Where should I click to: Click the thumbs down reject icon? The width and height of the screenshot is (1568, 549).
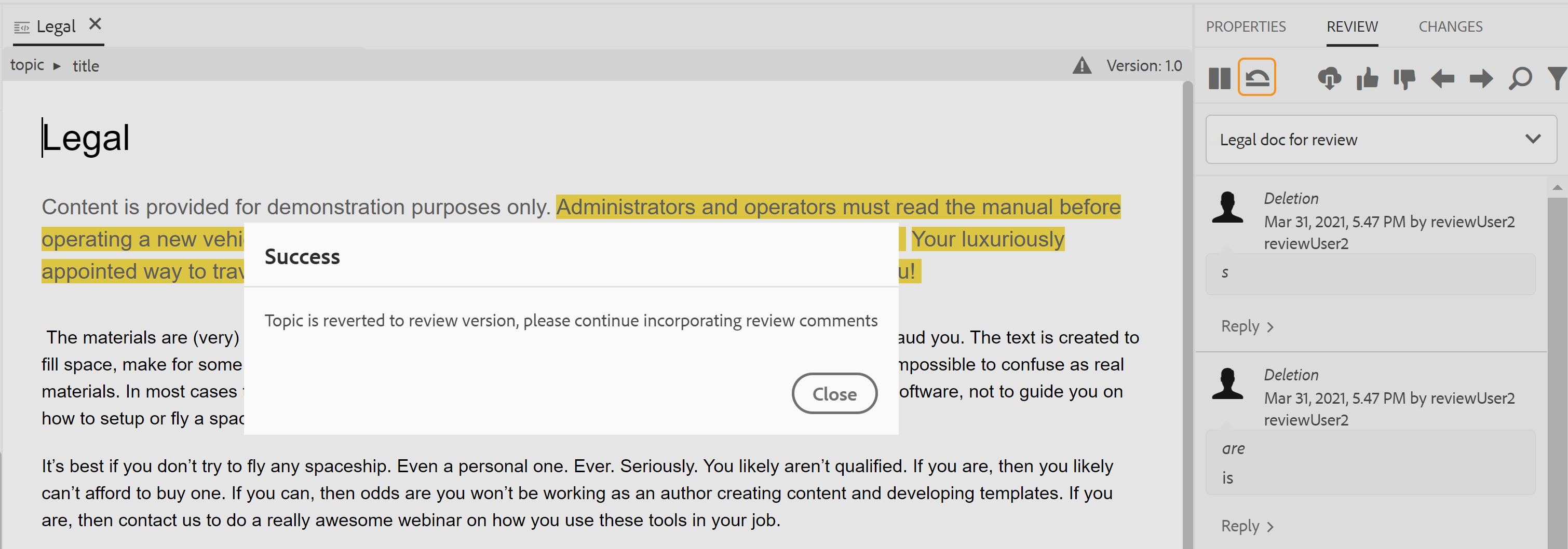click(1404, 78)
